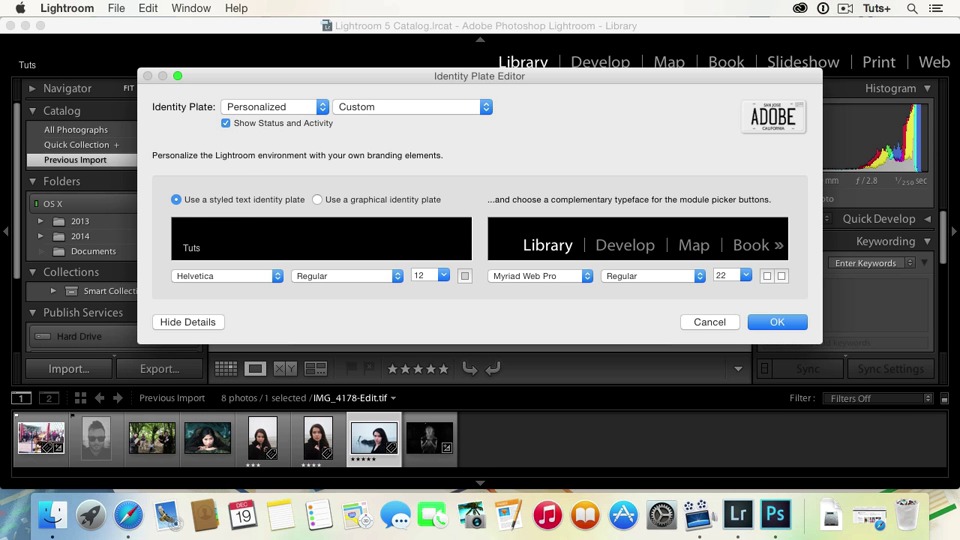Open identity plate text color swatch
The image size is (960, 540).
(465, 276)
